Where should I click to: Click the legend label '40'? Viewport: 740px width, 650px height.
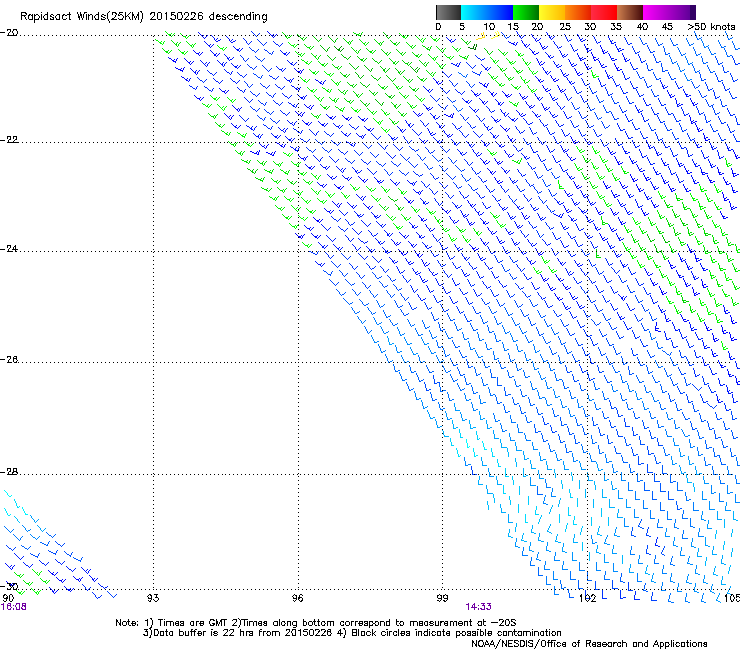642,27
